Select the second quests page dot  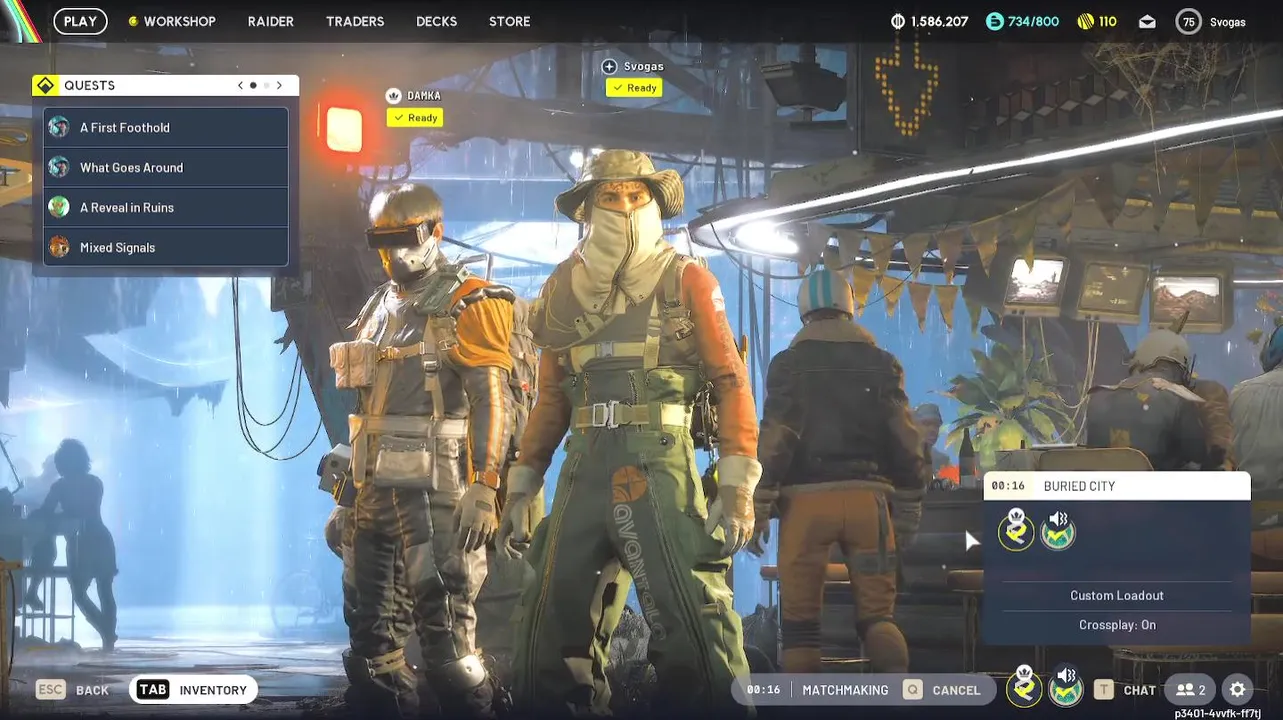coord(266,86)
